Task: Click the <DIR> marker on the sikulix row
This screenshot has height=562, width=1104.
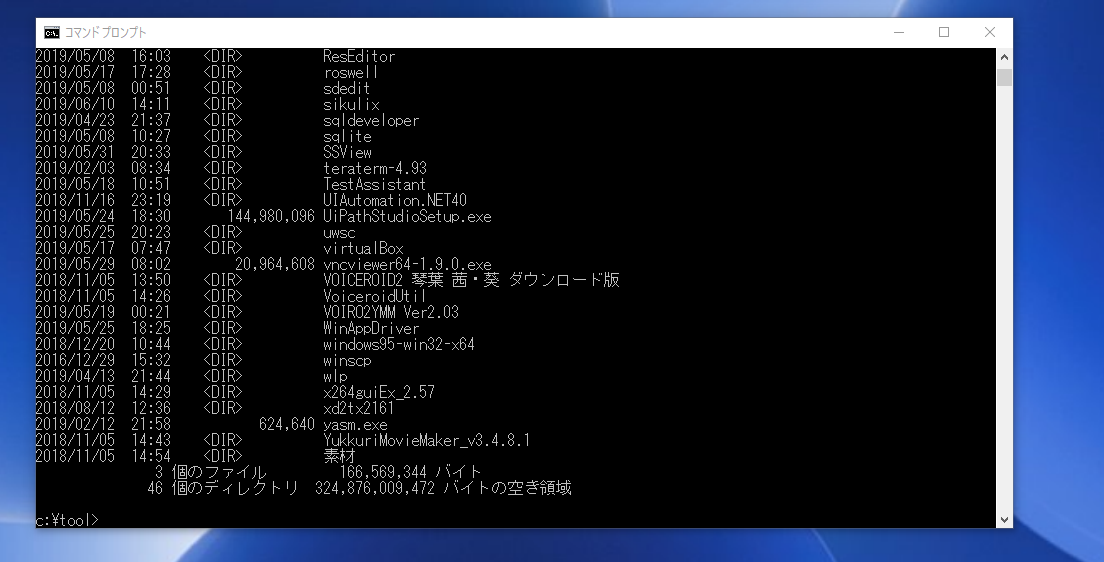Action: pyautogui.click(x=222, y=105)
